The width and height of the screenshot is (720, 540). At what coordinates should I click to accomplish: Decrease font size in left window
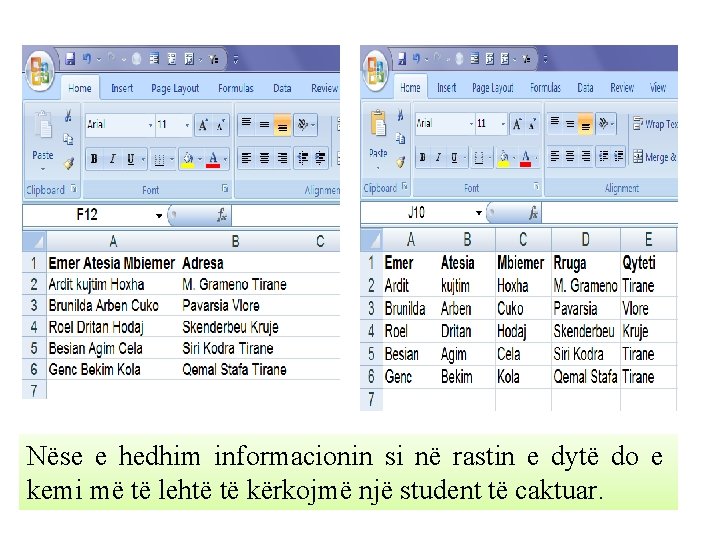pos(220,125)
